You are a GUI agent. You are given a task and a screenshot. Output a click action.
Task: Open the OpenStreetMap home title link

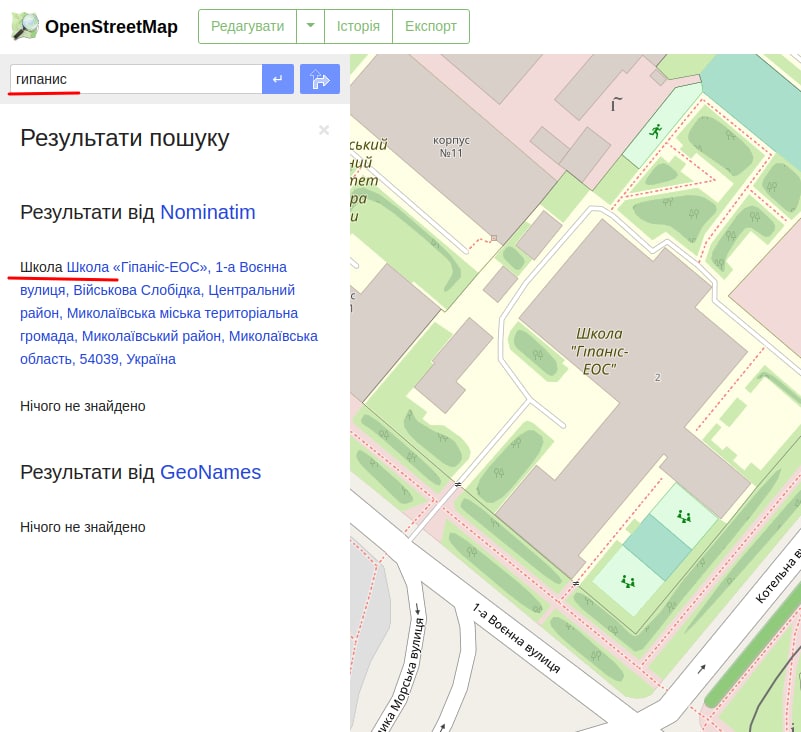pos(111,27)
